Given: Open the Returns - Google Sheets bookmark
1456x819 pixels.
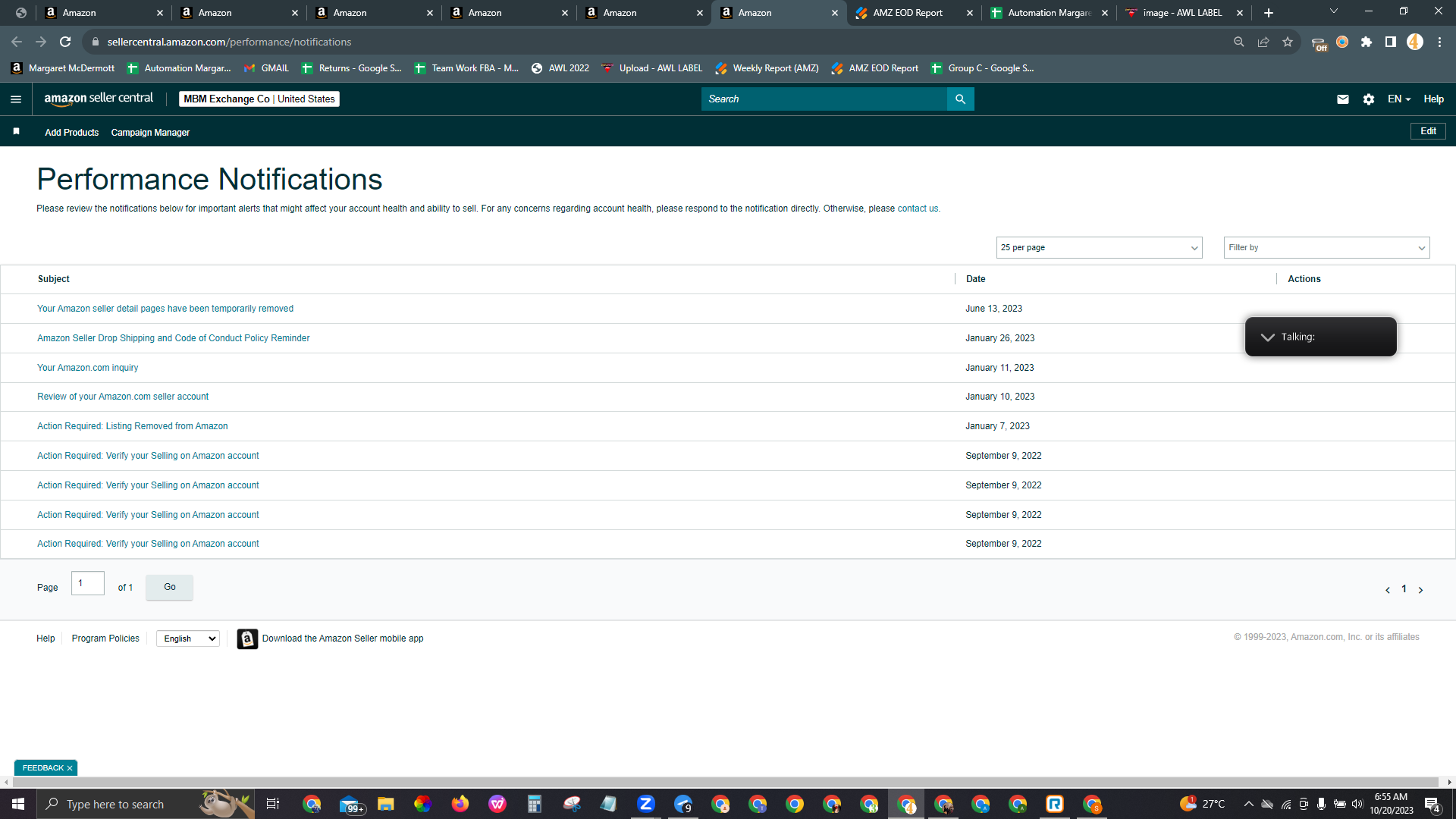Looking at the screenshot, I should coord(351,68).
